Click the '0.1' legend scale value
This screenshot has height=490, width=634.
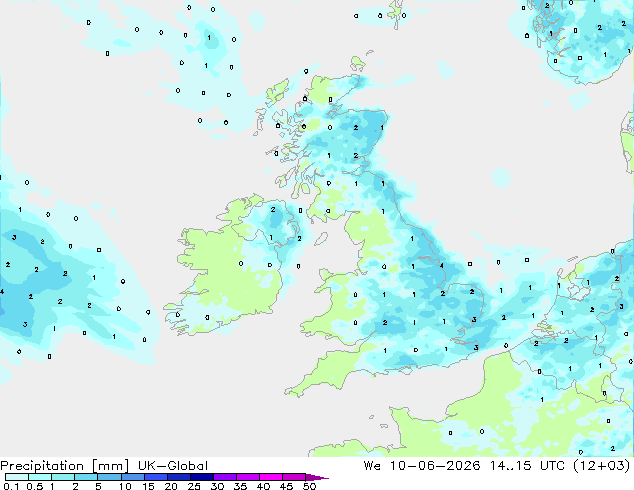11,486
